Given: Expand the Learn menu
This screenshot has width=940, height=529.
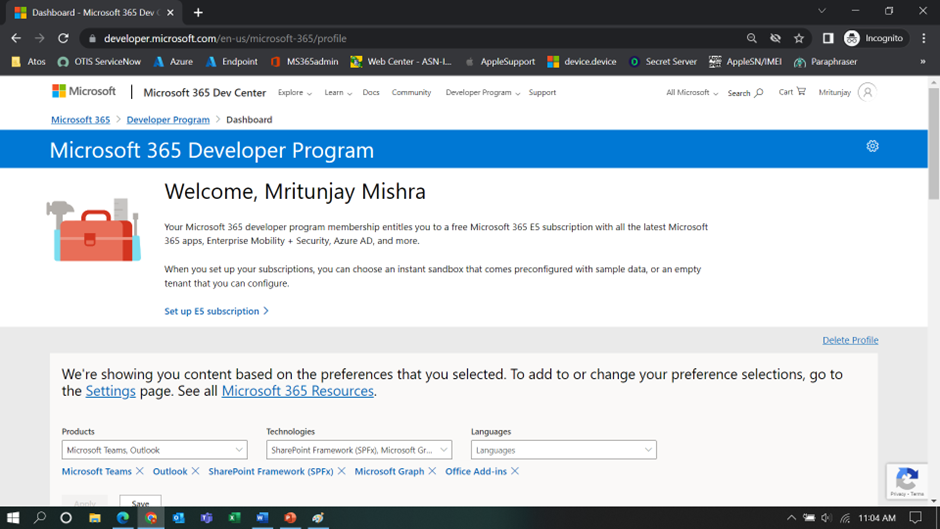Looking at the screenshot, I should coord(338,92).
